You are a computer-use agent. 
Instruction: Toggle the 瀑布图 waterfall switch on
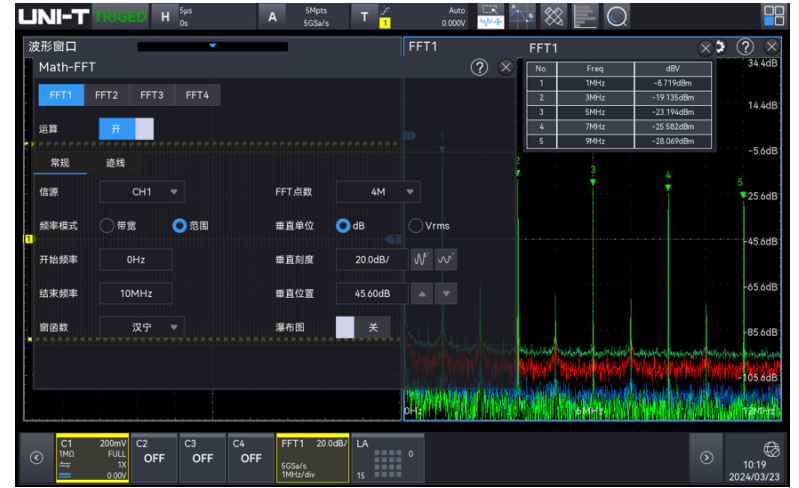tap(362, 327)
